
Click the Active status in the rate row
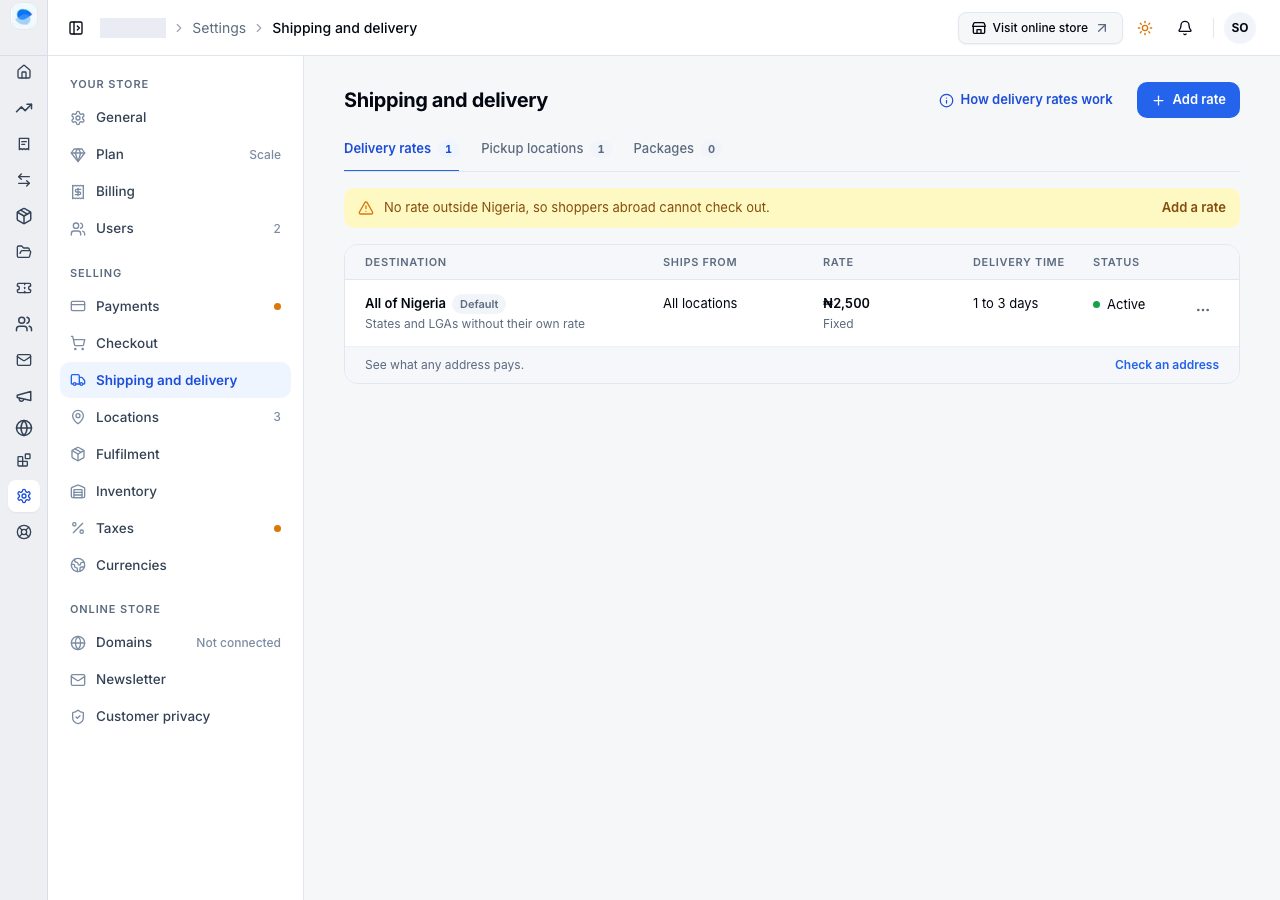[x=1119, y=304]
